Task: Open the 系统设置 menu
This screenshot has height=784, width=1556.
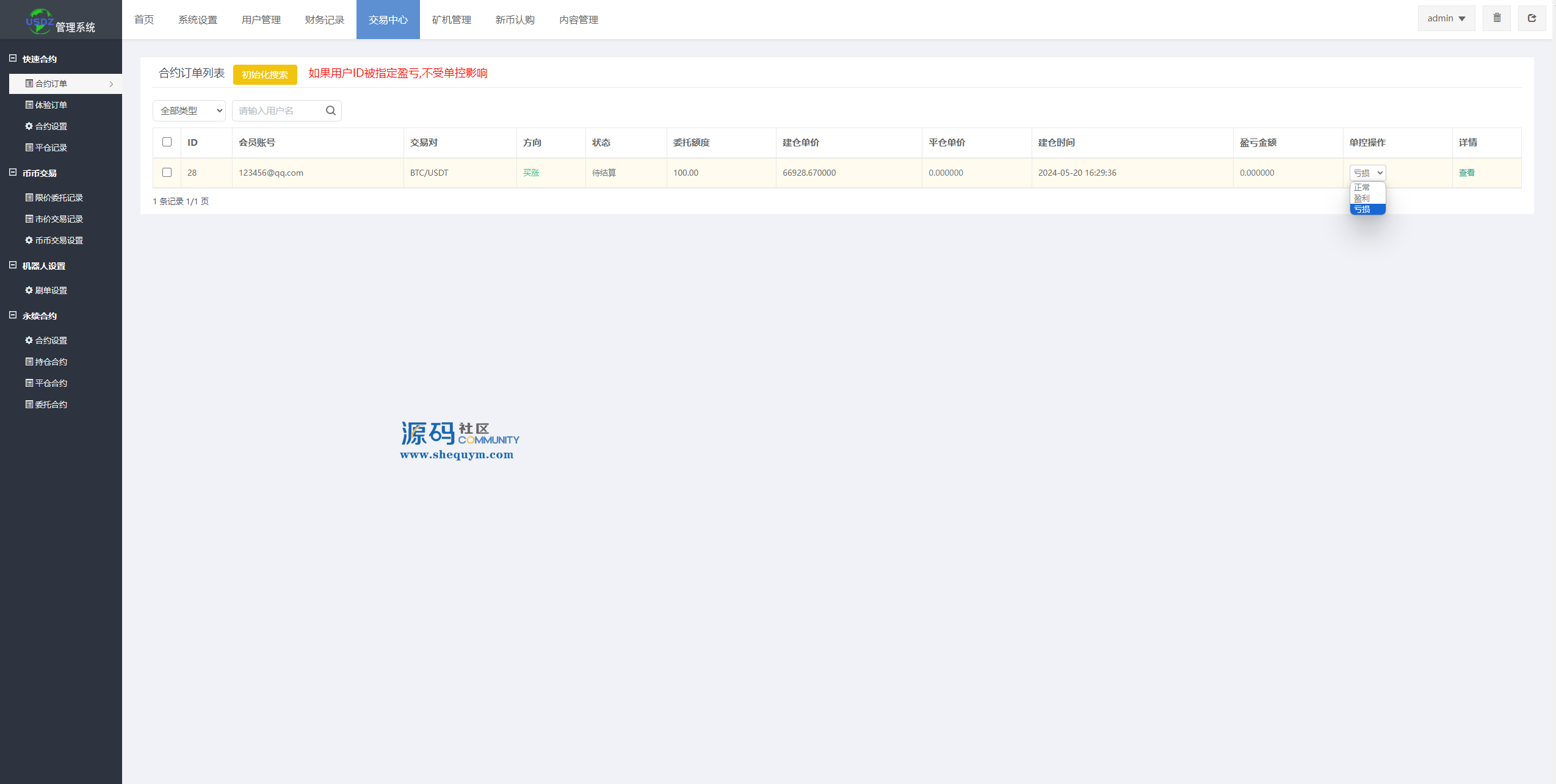Action: click(x=198, y=20)
